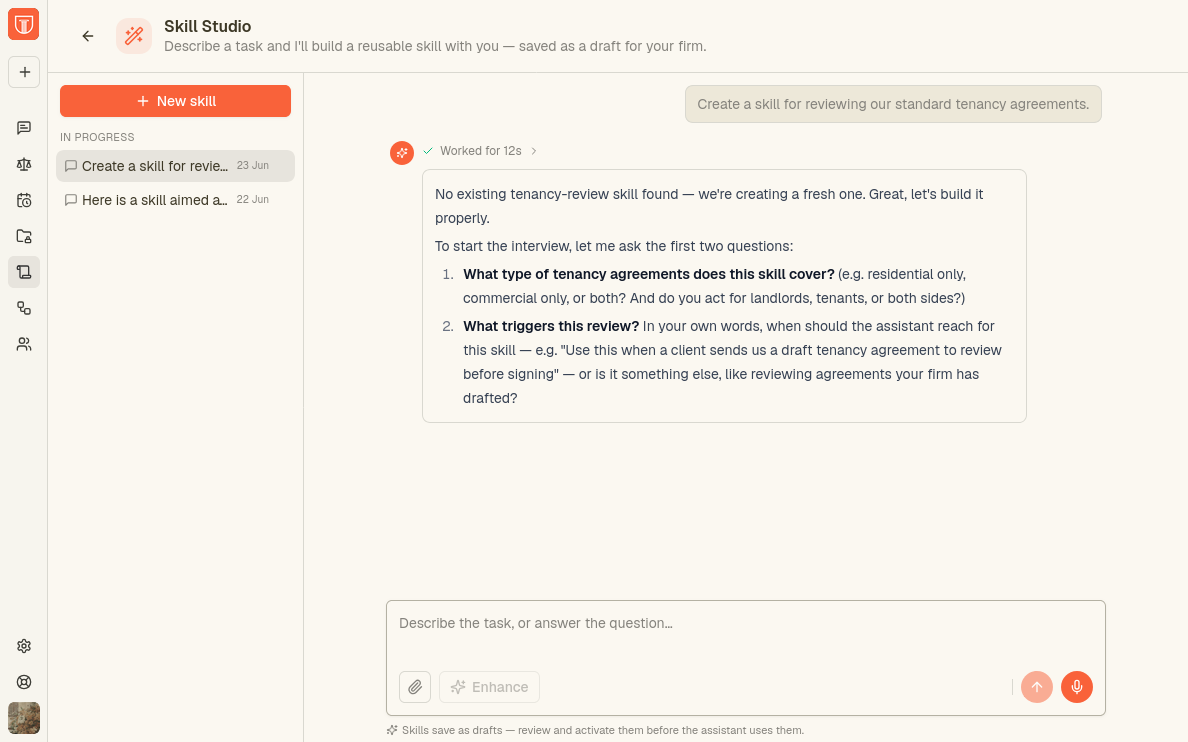Click the New skill button
Viewport: 1188px width, 742px height.
pos(175,101)
